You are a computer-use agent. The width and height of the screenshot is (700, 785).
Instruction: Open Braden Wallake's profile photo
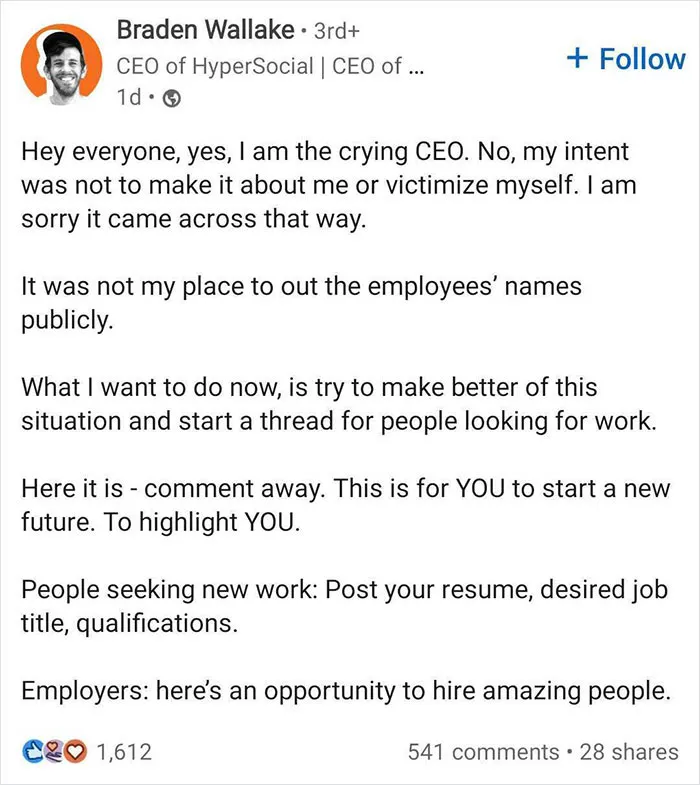point(62,64)
